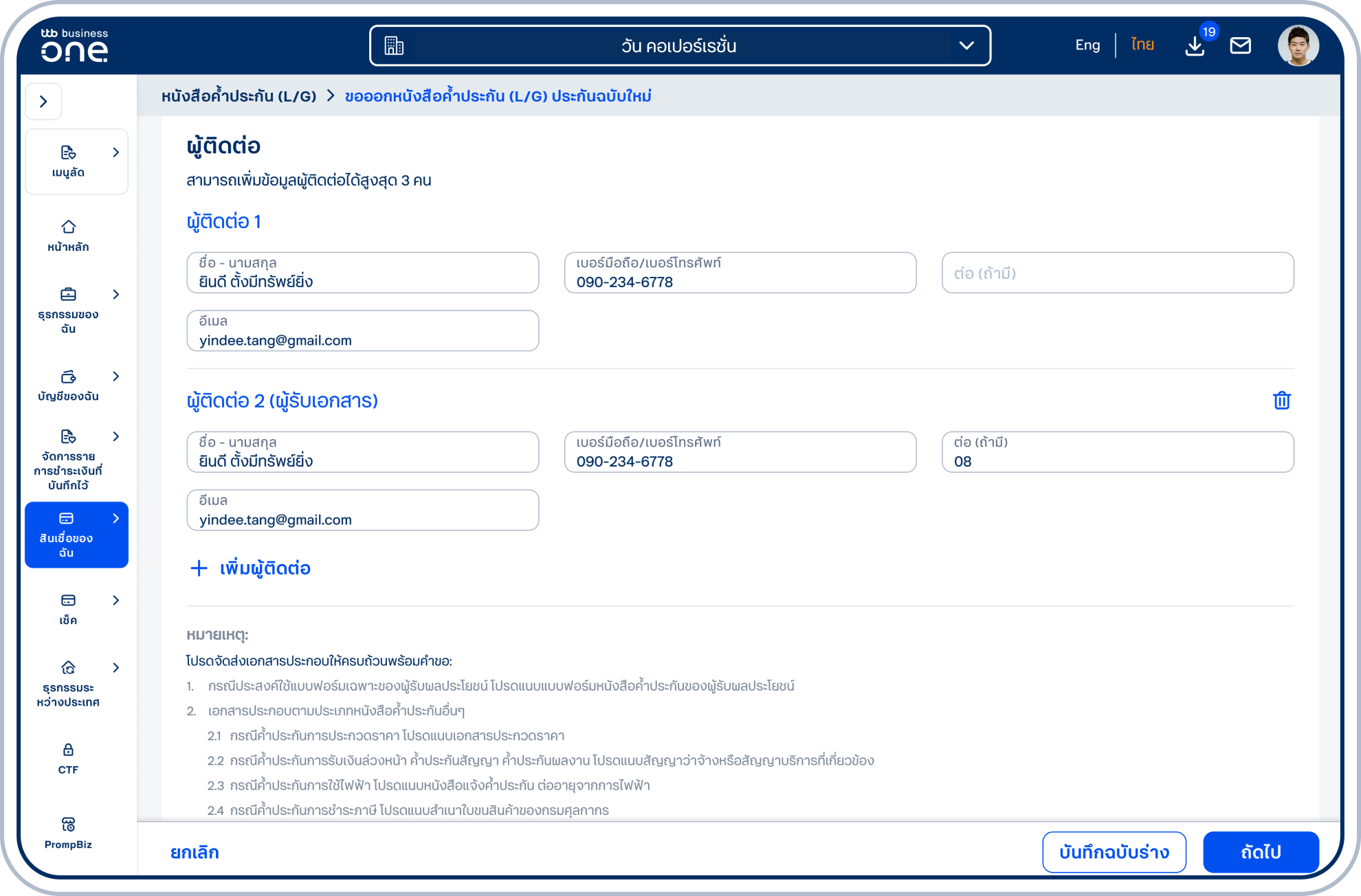This screenshot has height=896, width=1361.
Task: Click หนังสือค้ำประกัน (L/G) breadcrumb link
Action: tap(239, 96)
